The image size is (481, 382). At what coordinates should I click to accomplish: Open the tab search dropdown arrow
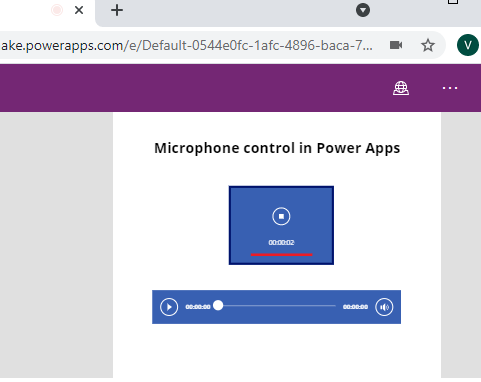363,10
